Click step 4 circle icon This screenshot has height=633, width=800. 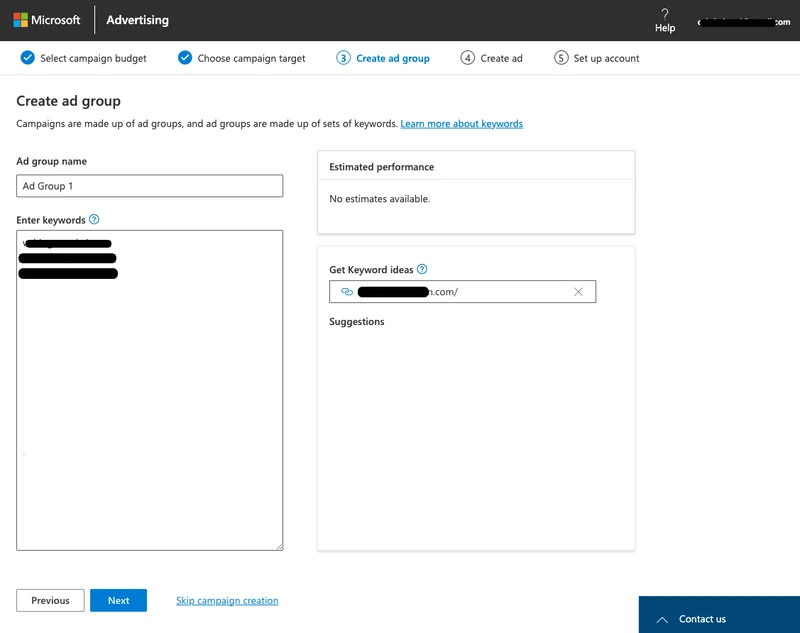(468, 58)
